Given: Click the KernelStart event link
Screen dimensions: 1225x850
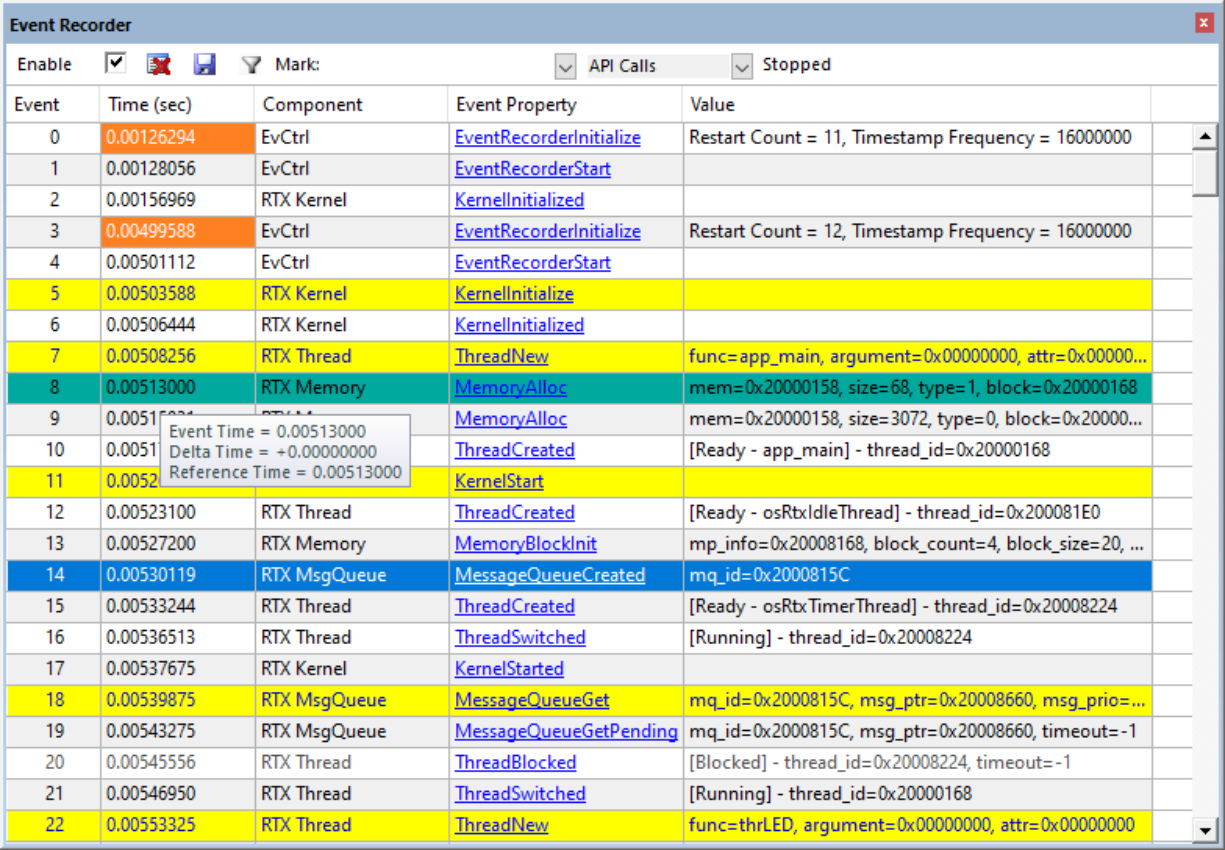Looking at the screenshot, I should coord(499,481).
